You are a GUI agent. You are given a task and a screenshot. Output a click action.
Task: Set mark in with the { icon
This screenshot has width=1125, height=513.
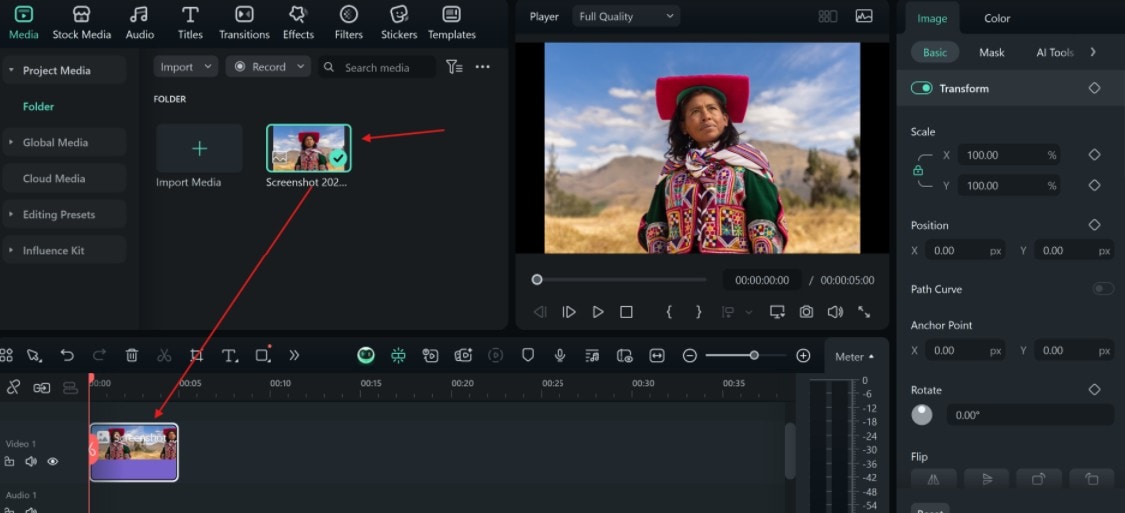pyautogui.click(x=669, y=312)
